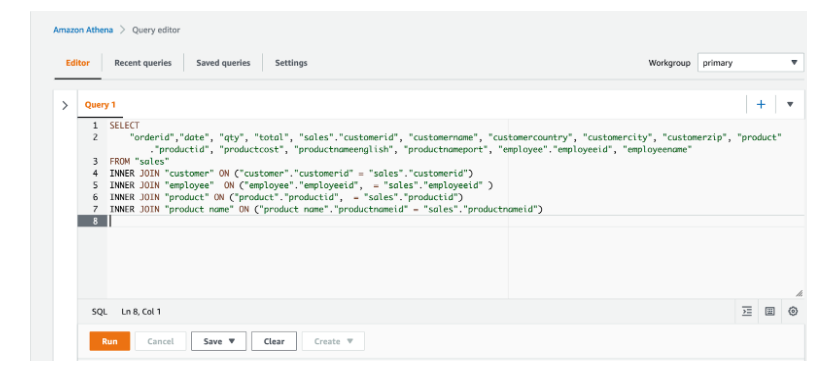Viewport: 836px width, 384px height.
Task: Open the Recent queries tab
Action: (143, 63)
